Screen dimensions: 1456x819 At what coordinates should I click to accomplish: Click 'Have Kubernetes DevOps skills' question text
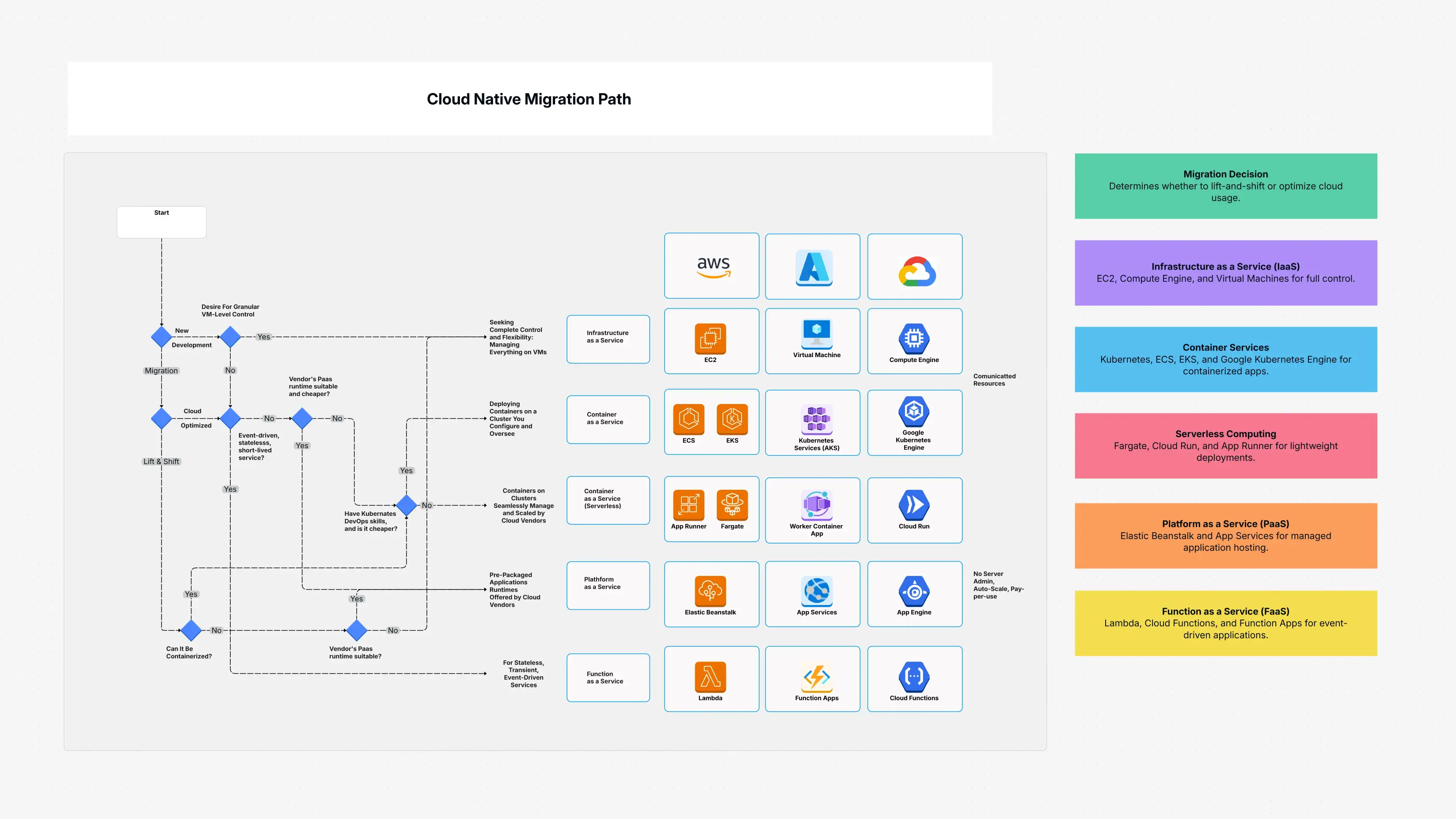point(371,521)
